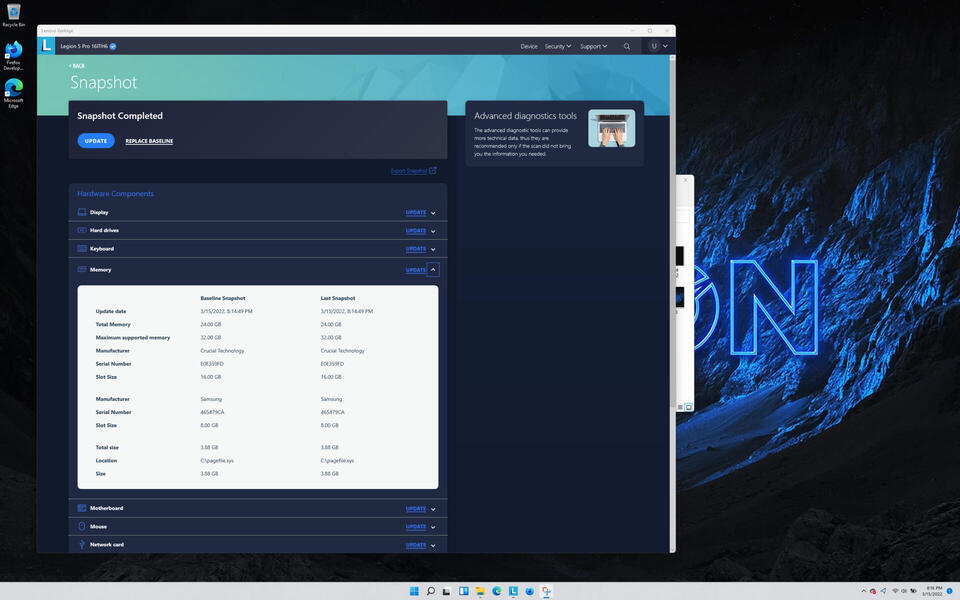Viewport: 960px width, 600px height.
Task: Click the blue UPDATE button under Snapshot Completed
Action: [96, 141]
